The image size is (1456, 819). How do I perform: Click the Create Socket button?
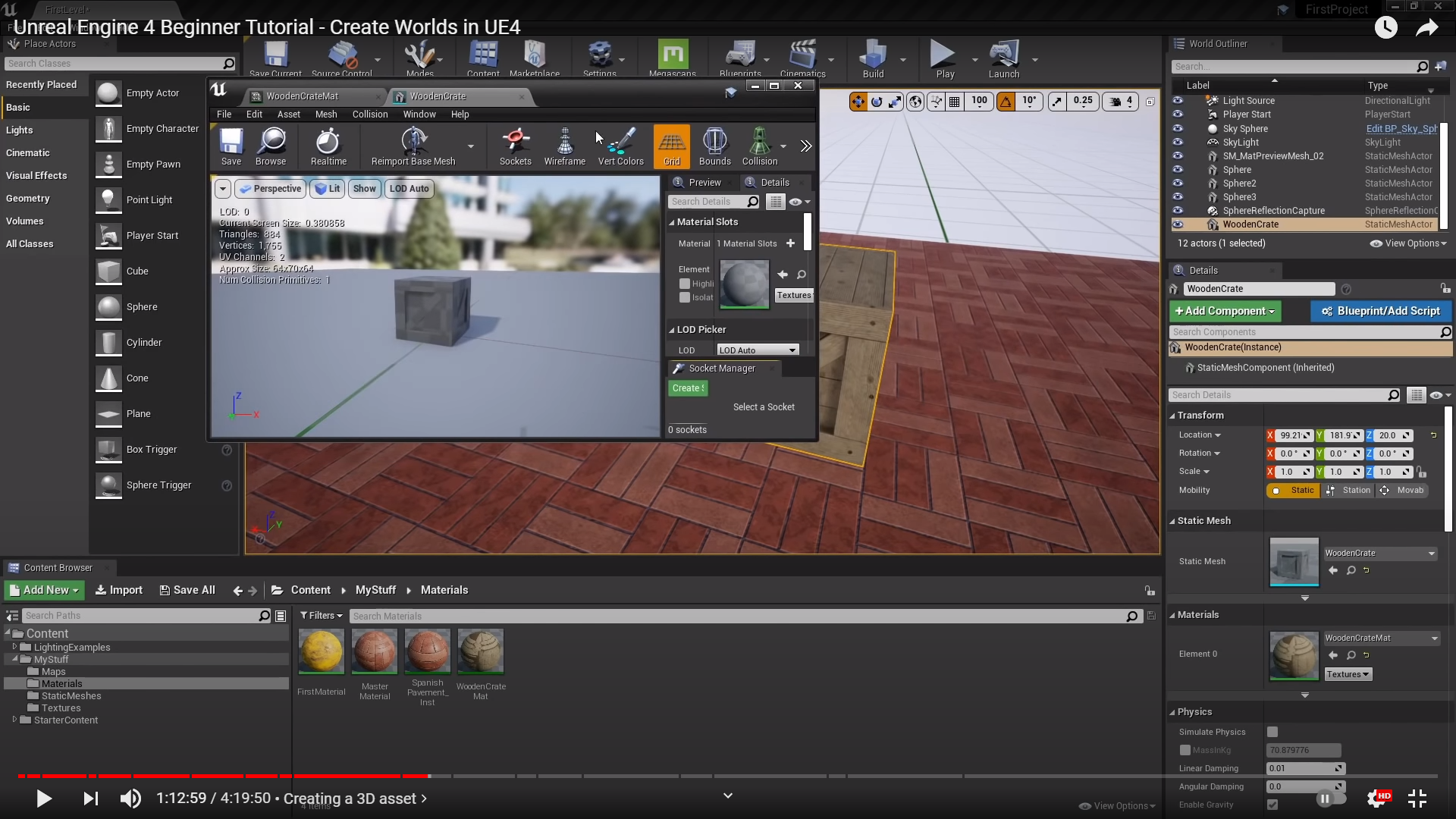coord(688,388)
